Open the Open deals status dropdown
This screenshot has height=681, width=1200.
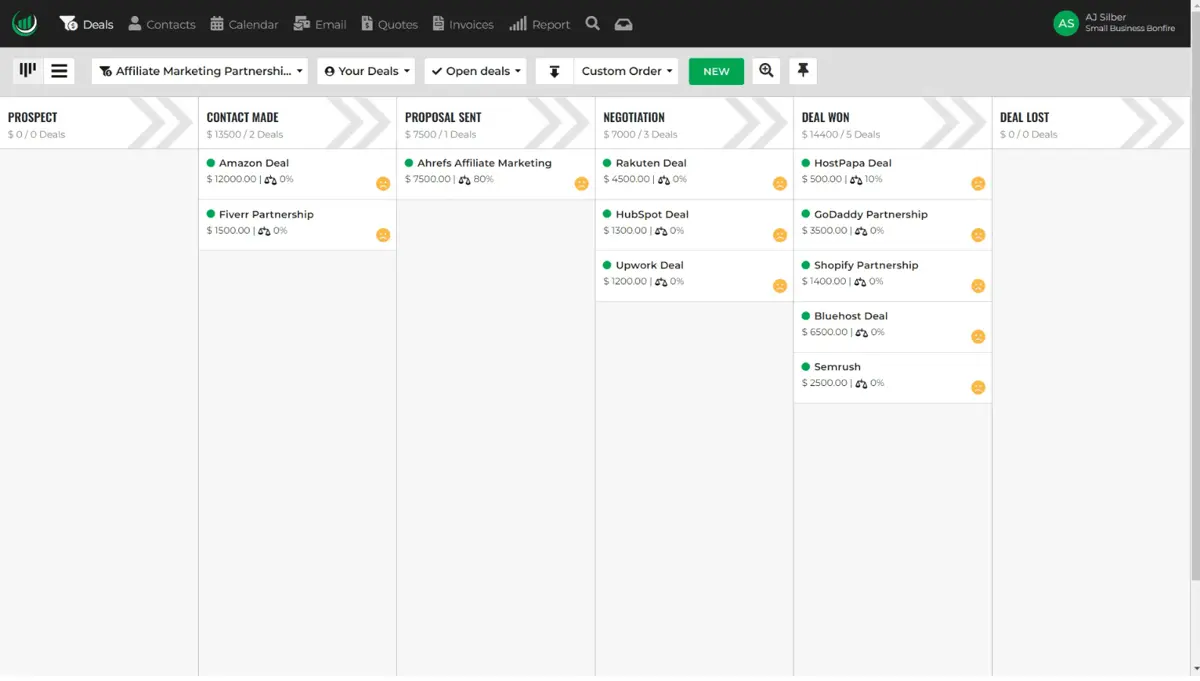pyautogui.click(x=475, y=71)
